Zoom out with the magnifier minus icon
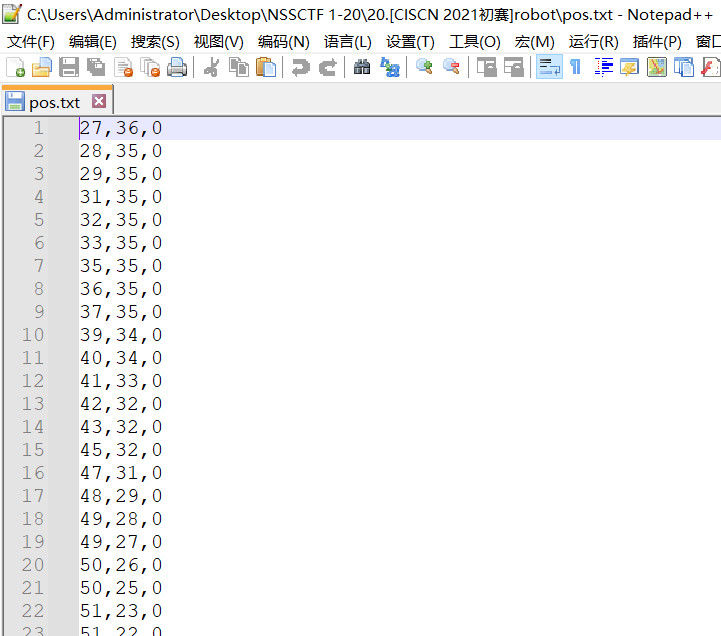The height and width of the screenshot is (636, 721). [452, 68]
